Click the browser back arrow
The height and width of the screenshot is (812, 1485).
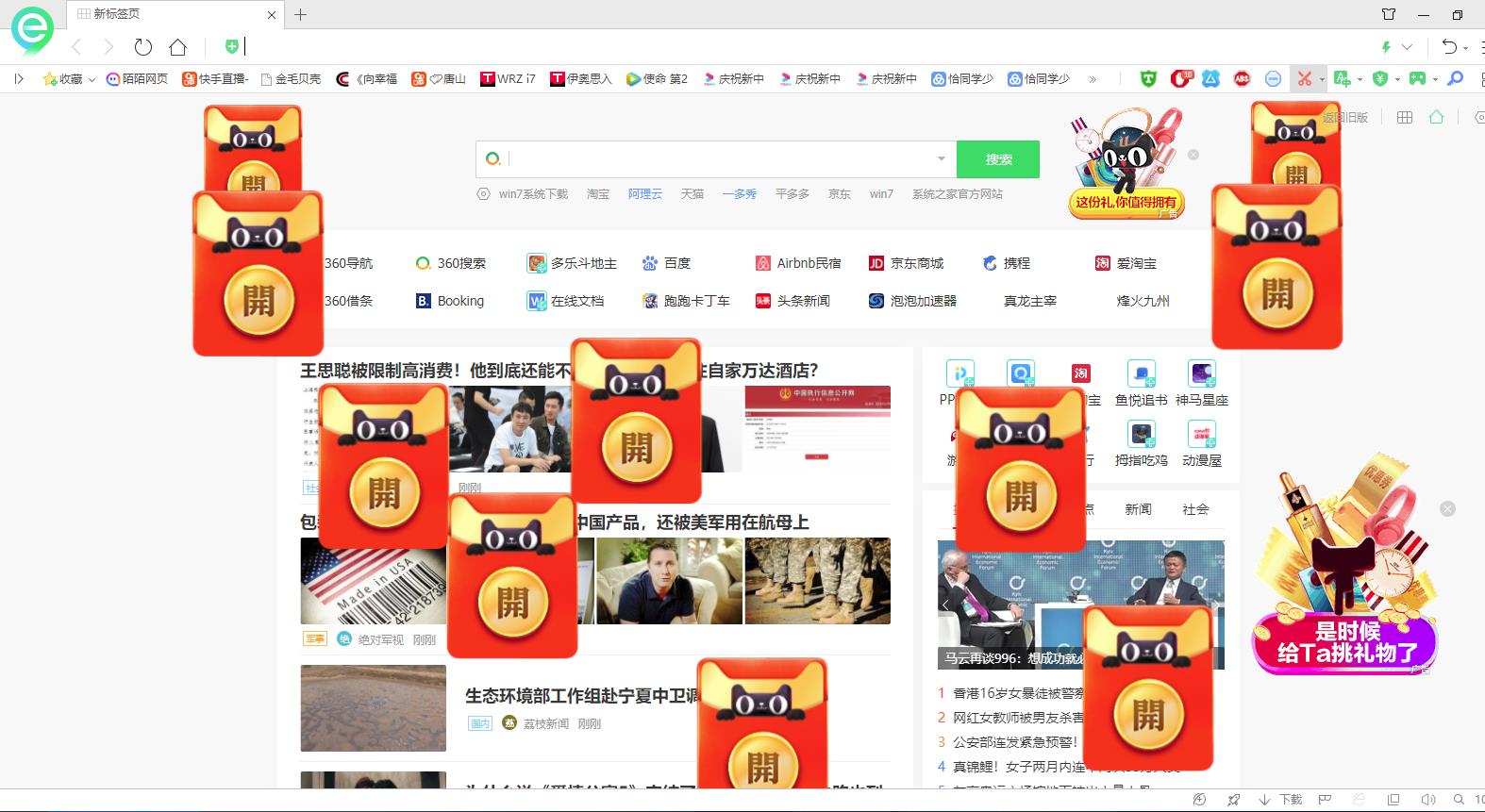point(77,47)
